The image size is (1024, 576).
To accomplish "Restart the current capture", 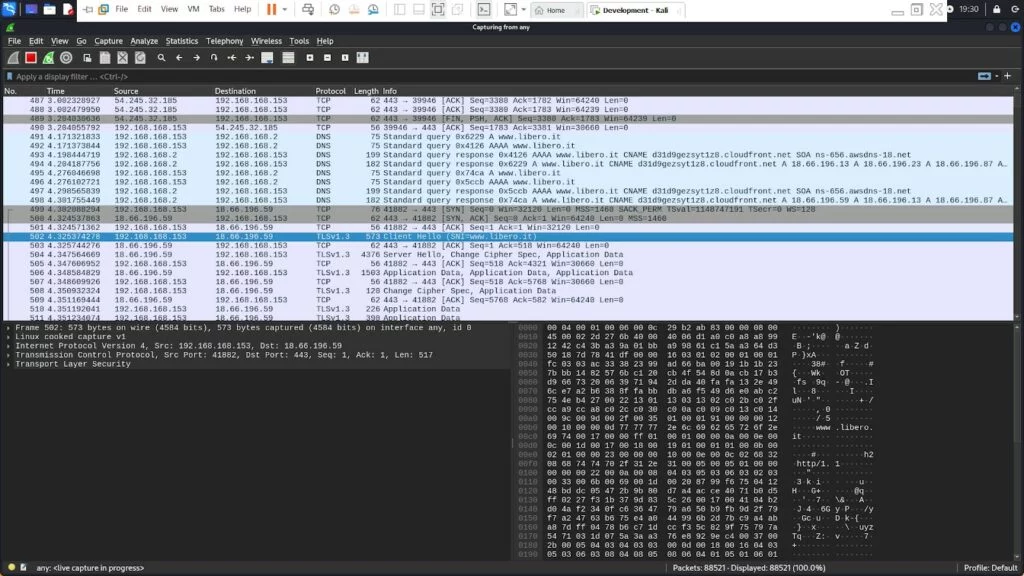I will pyautogui.click(x=48, y=58).
